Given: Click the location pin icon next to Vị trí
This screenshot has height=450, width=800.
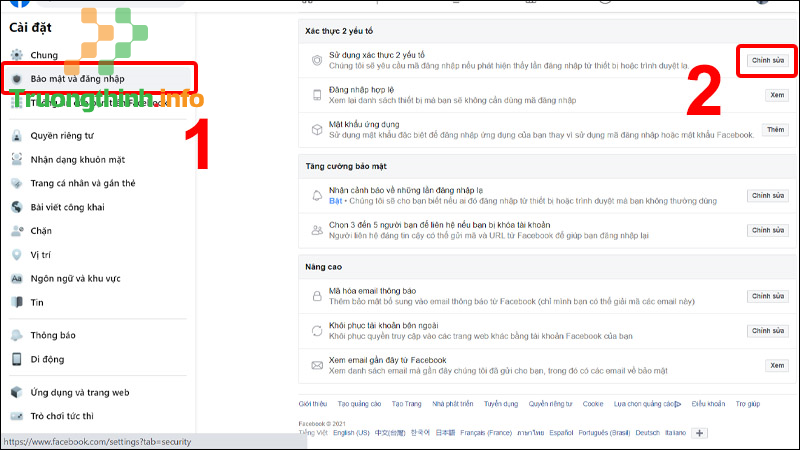Looking at the screenshot, I should click(x=17, y=255).
